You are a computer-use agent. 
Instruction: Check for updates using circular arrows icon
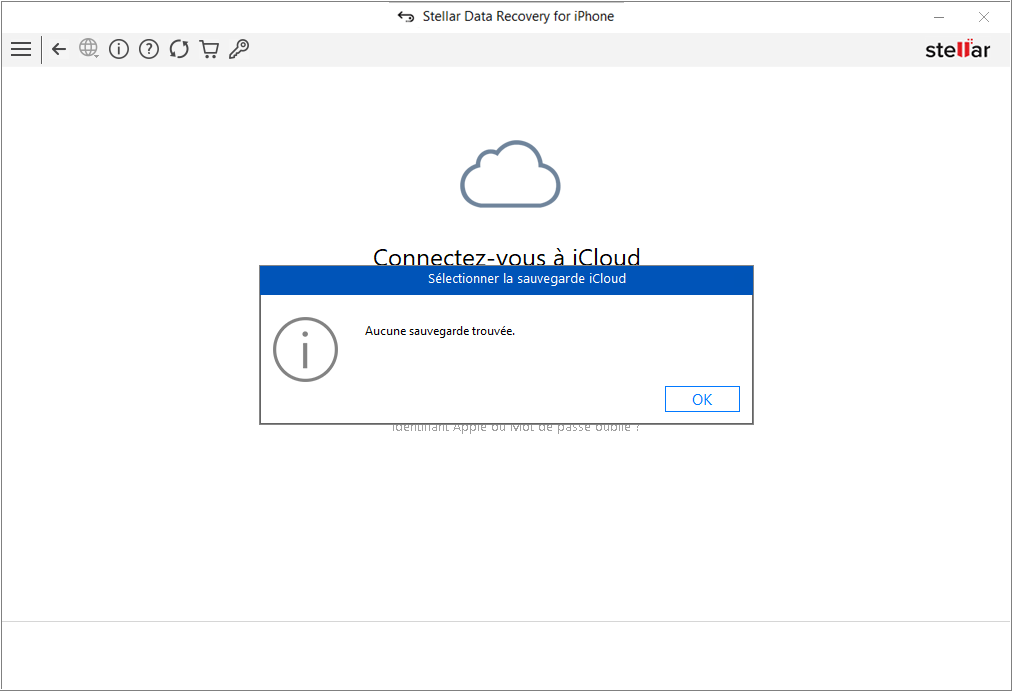coord(179,49)
